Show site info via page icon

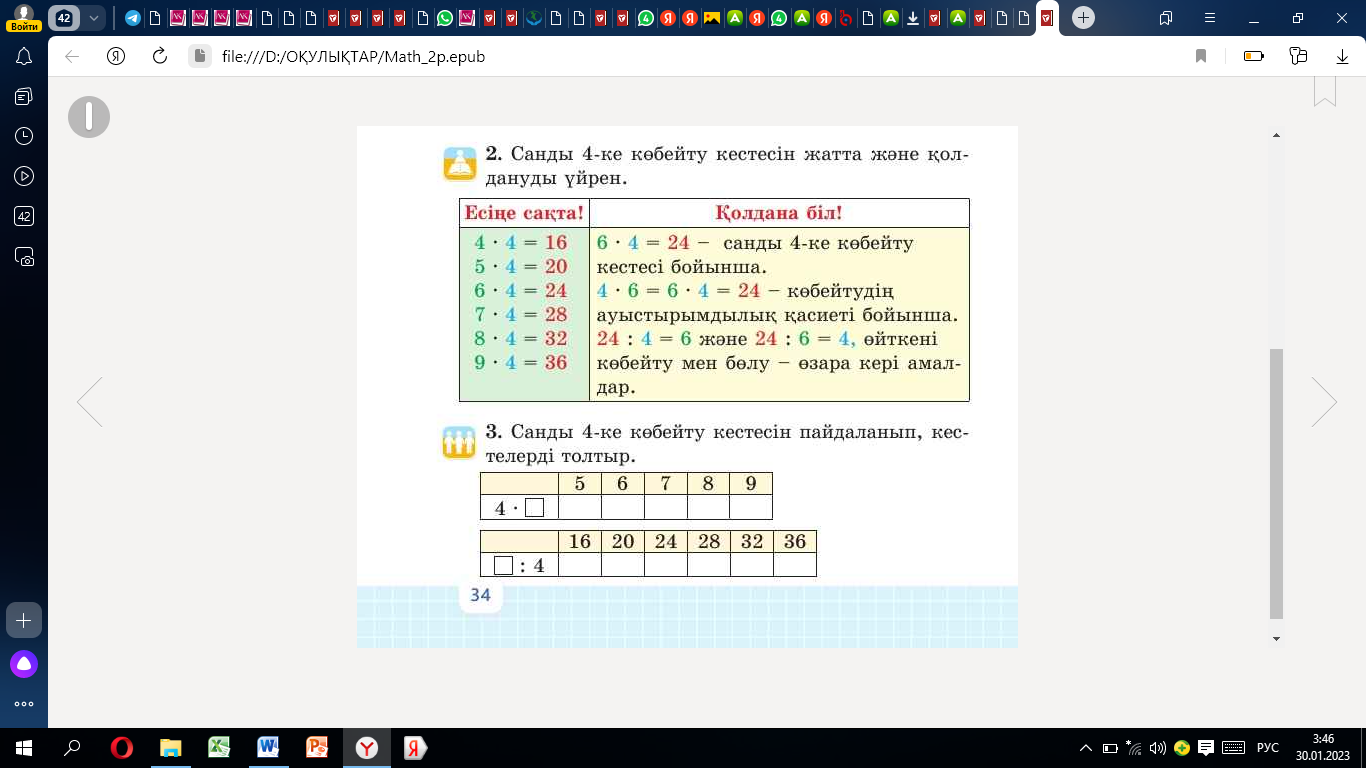point(200,57)
